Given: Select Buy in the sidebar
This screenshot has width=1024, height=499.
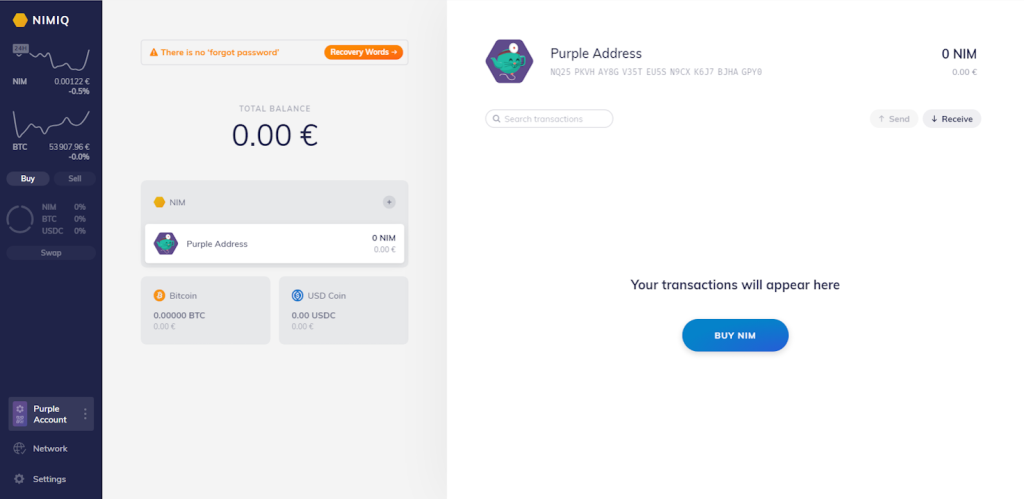Looking at the screenshot, I should tap(28, 178).
